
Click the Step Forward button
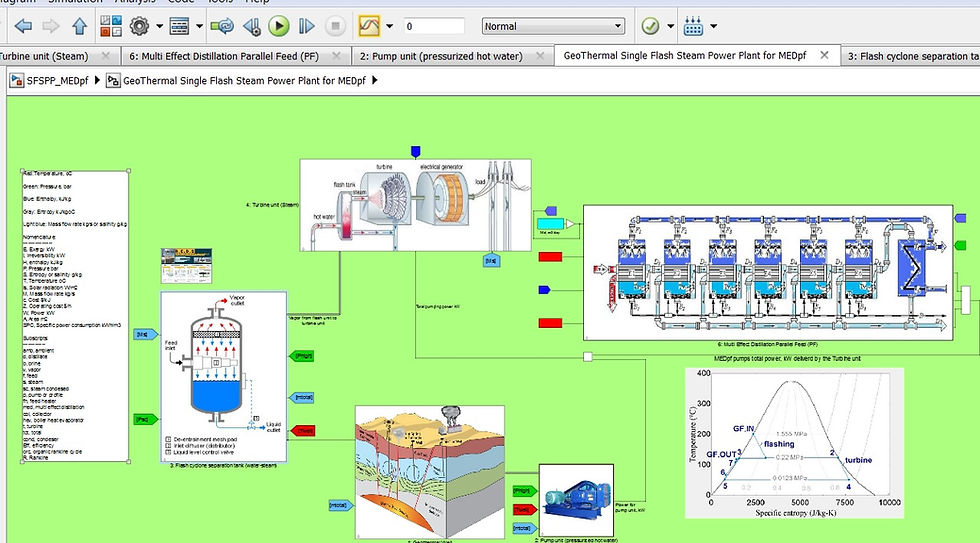point(306,26)
